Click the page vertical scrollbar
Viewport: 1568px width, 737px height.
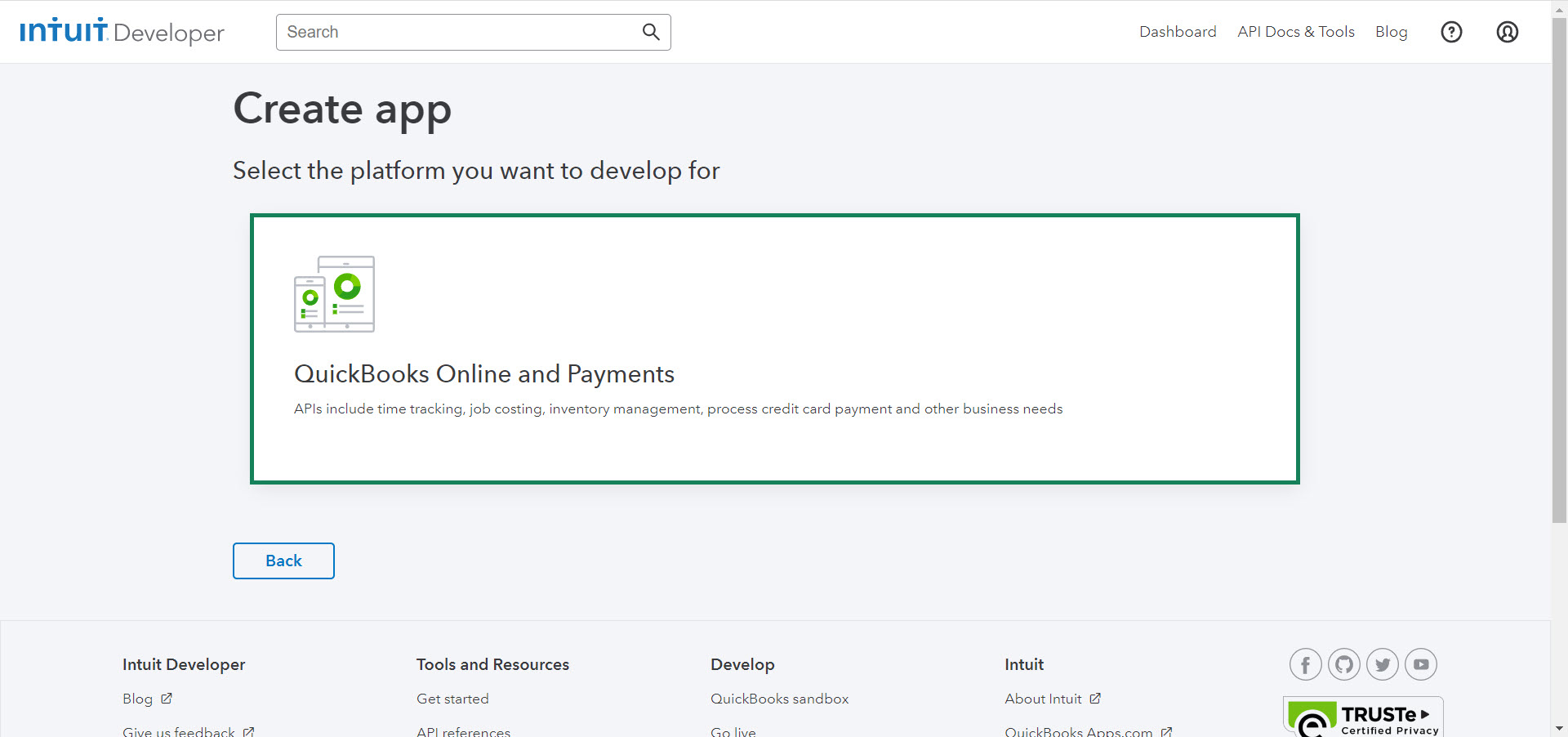tap(1559, 270)
